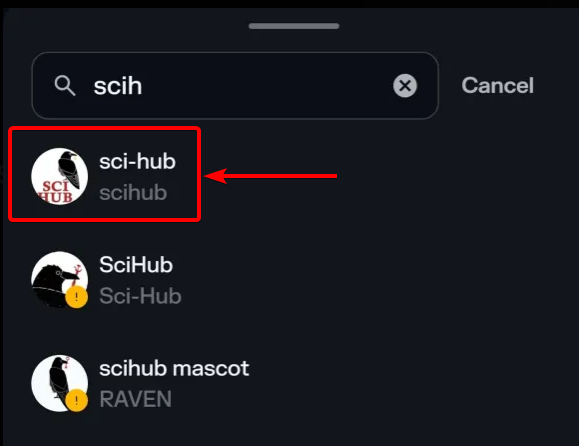Click the 'RAVEN' subtitle text
Screen dimensions: 579x446
point(135,399)
